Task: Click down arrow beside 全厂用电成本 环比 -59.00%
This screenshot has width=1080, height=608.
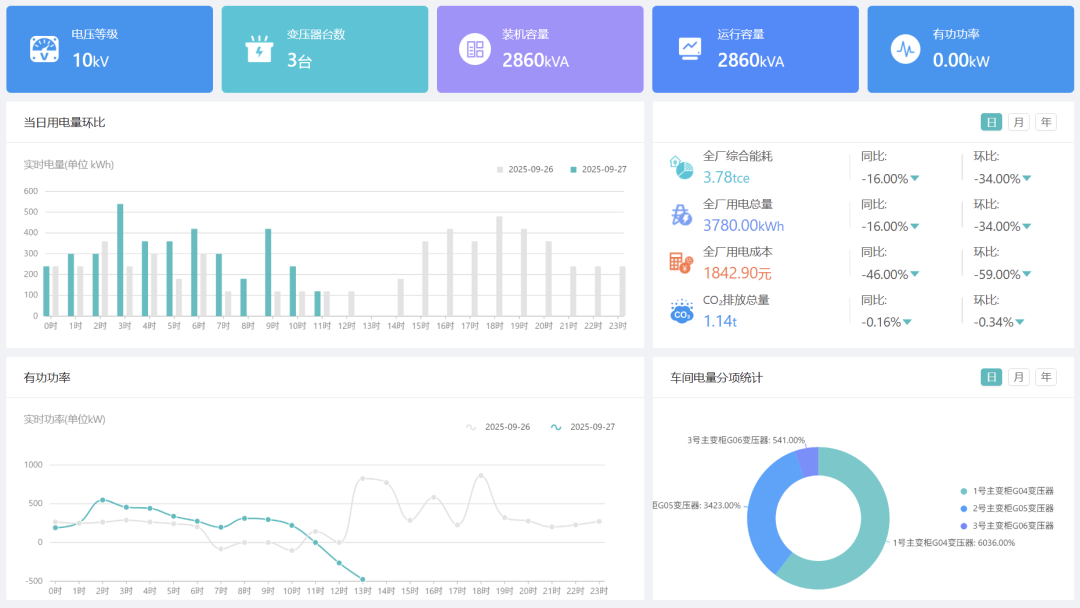Action: tap(1027, 274)
